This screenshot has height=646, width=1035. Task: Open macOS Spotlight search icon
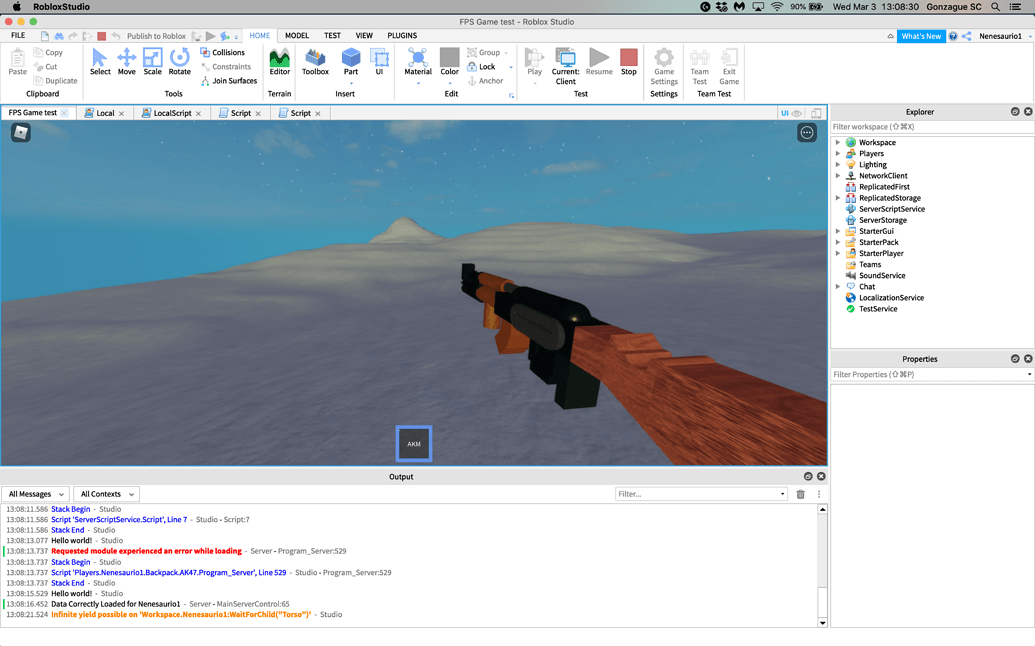[x=995, y=7]
